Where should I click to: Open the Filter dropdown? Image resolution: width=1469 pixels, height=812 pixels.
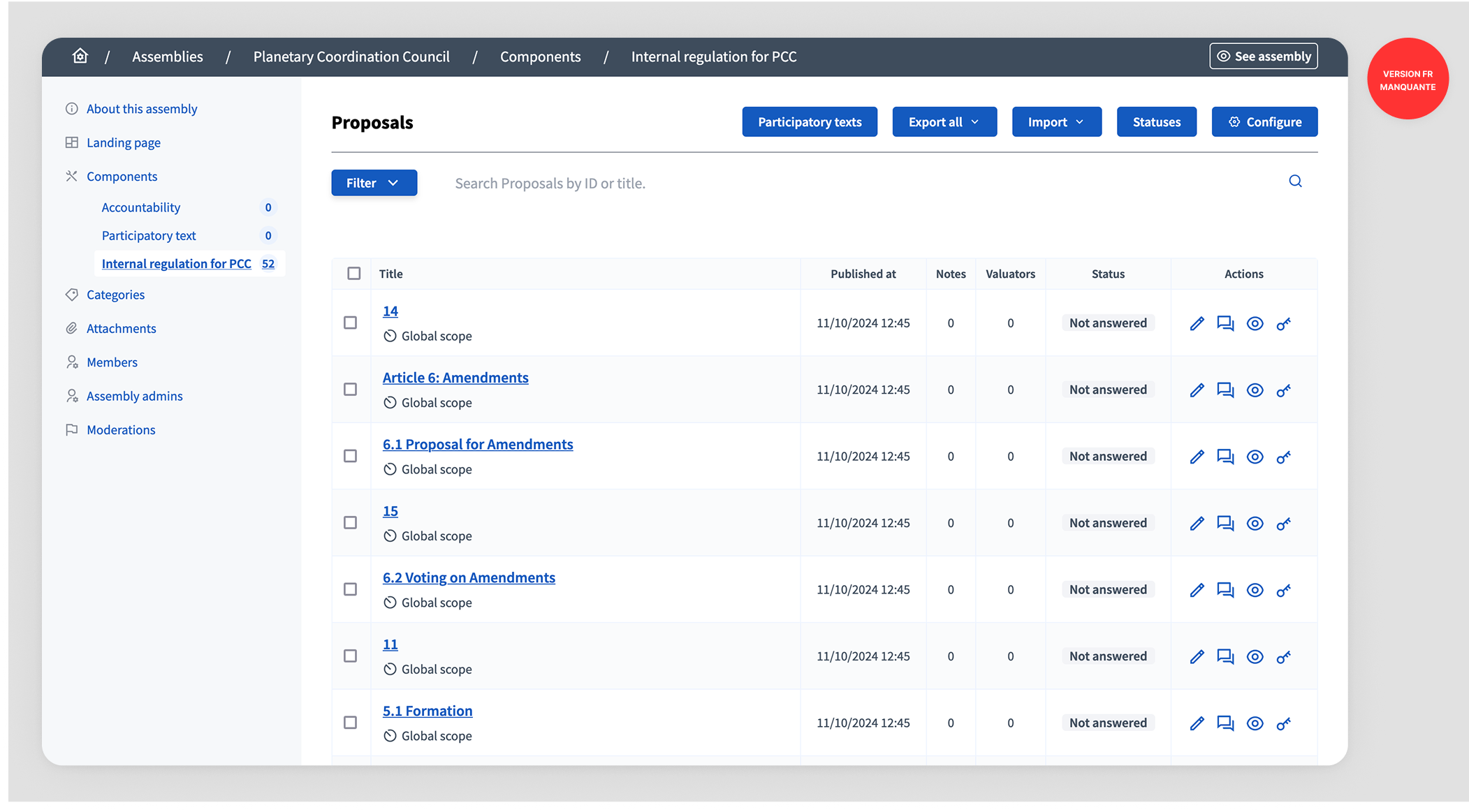[x=374, y=183]
